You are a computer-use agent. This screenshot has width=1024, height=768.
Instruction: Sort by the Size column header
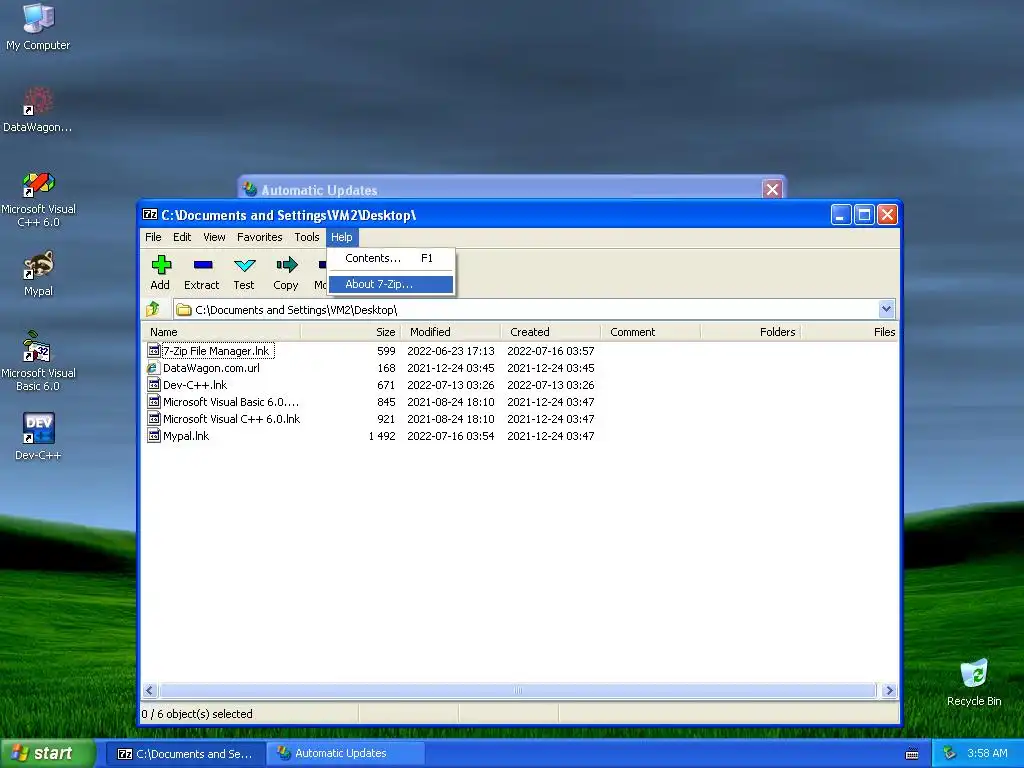coord(351,332)
